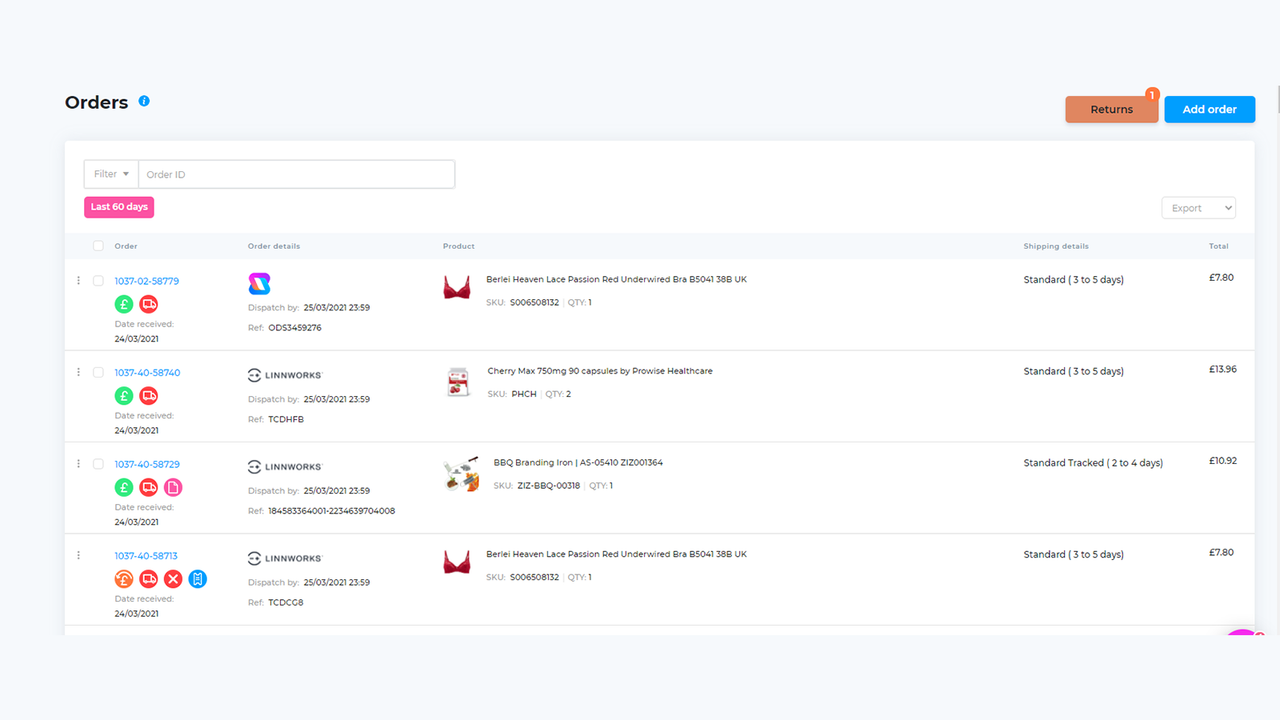1280x720 pixels.
Task: Click the orange refund icon on order 1037-40-58713
Action: [123, 578]
